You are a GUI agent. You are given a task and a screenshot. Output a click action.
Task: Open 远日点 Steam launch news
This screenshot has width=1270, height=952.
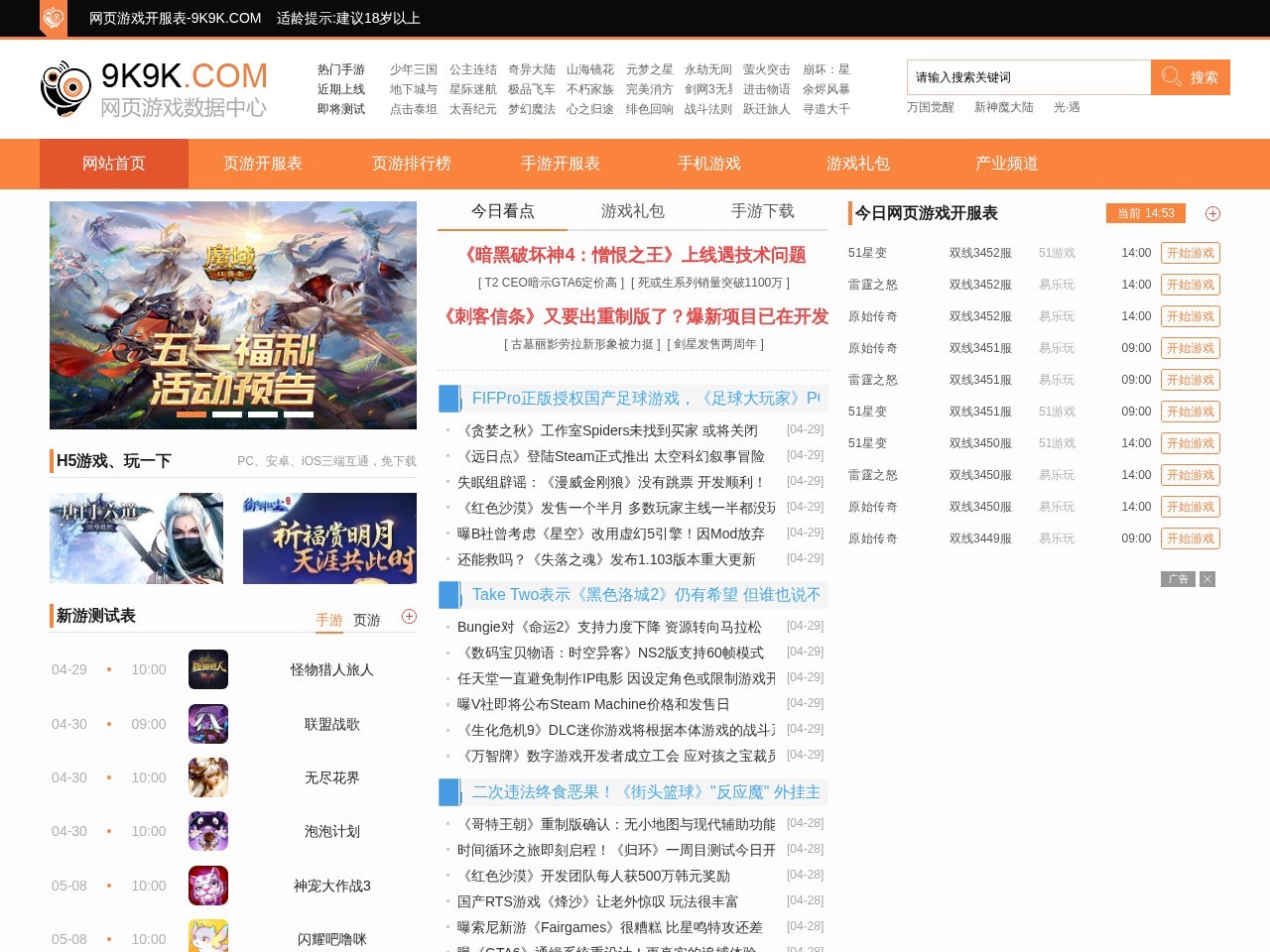point(611,456)
